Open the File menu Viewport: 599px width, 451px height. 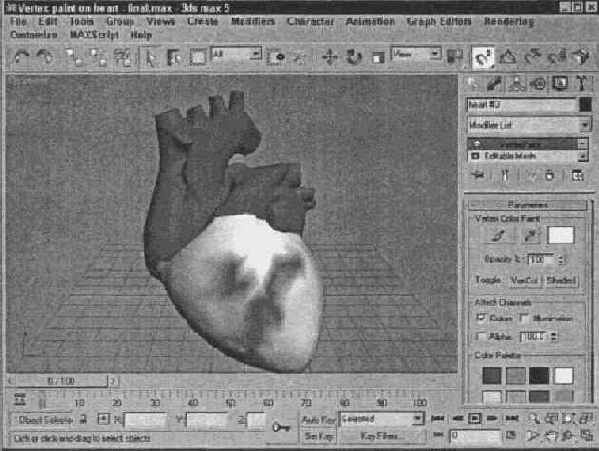[18, 21]
